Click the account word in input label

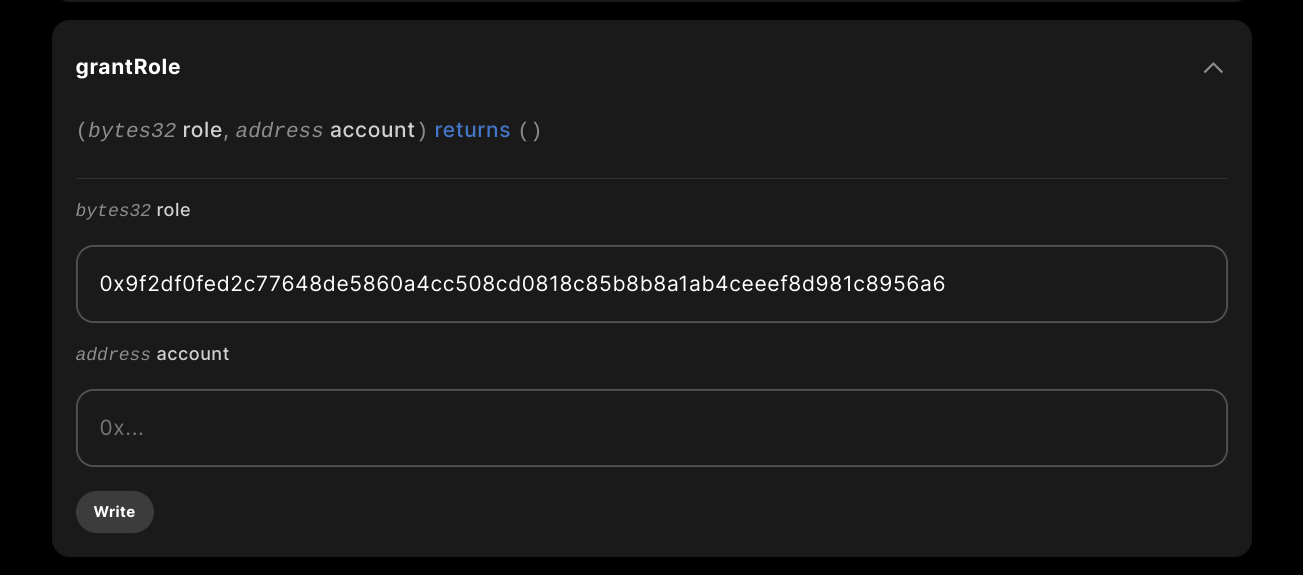[193, 354]
